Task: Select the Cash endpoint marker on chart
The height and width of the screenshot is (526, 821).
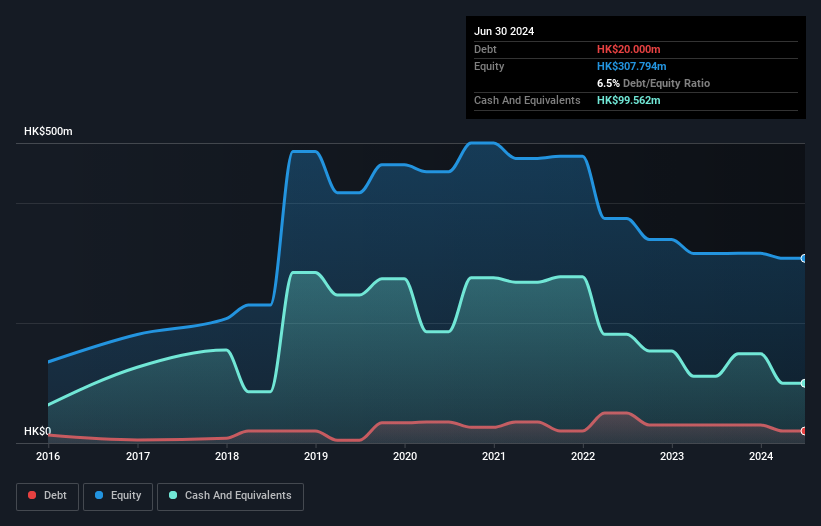Action: coord(804,384)
